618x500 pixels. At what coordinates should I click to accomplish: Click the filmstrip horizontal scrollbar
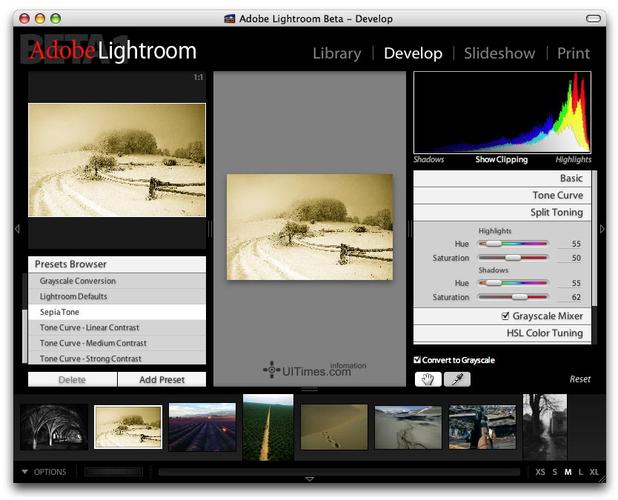click(339, 472)
